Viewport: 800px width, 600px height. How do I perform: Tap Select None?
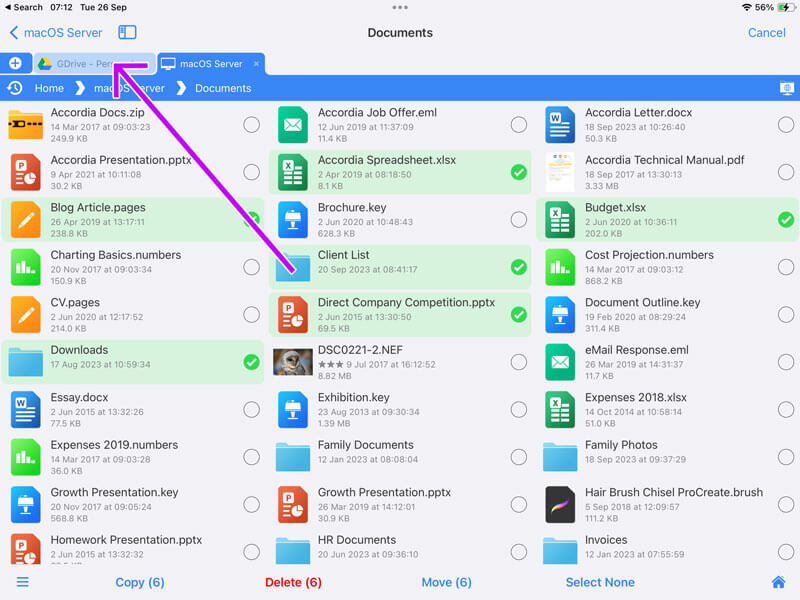click(600, 582)
